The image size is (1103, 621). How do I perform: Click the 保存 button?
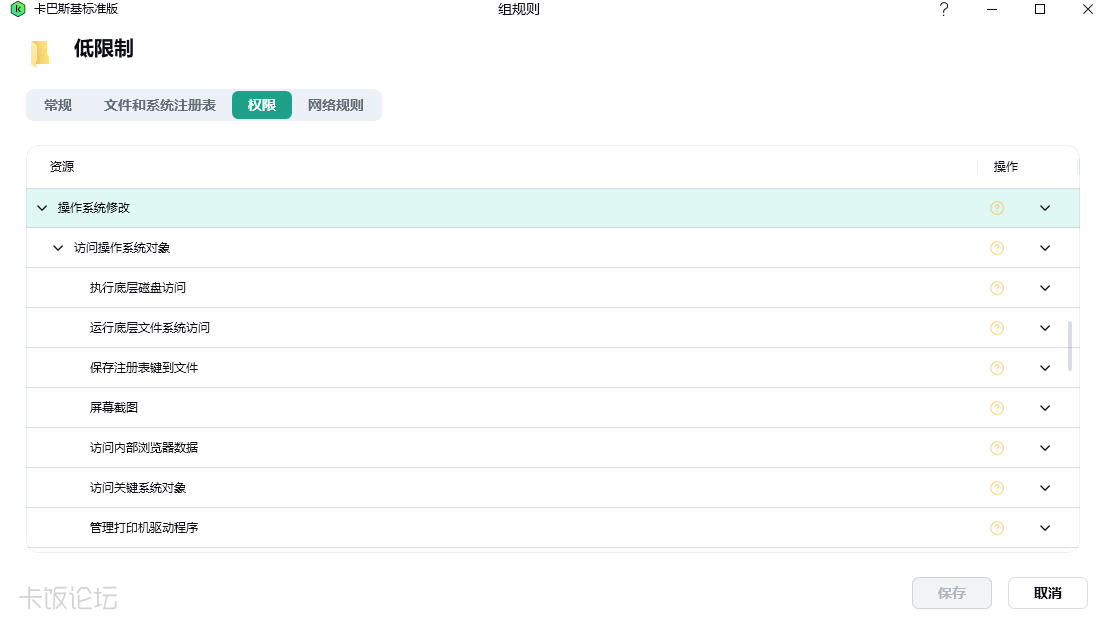pyautogui.click(x=952, y=594)
